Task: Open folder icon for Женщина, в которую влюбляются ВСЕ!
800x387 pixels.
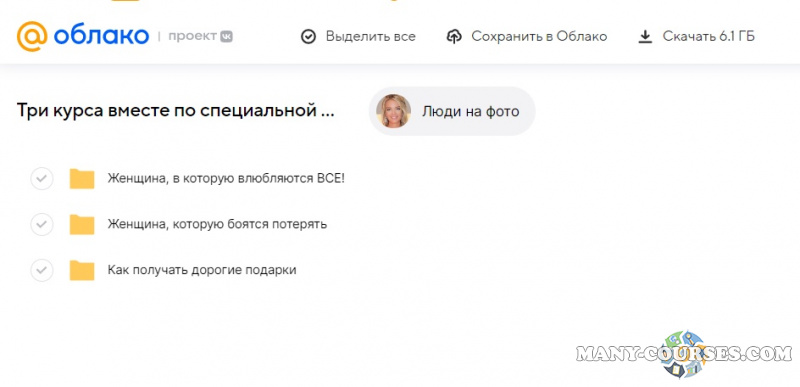Action: click(82, 179)
